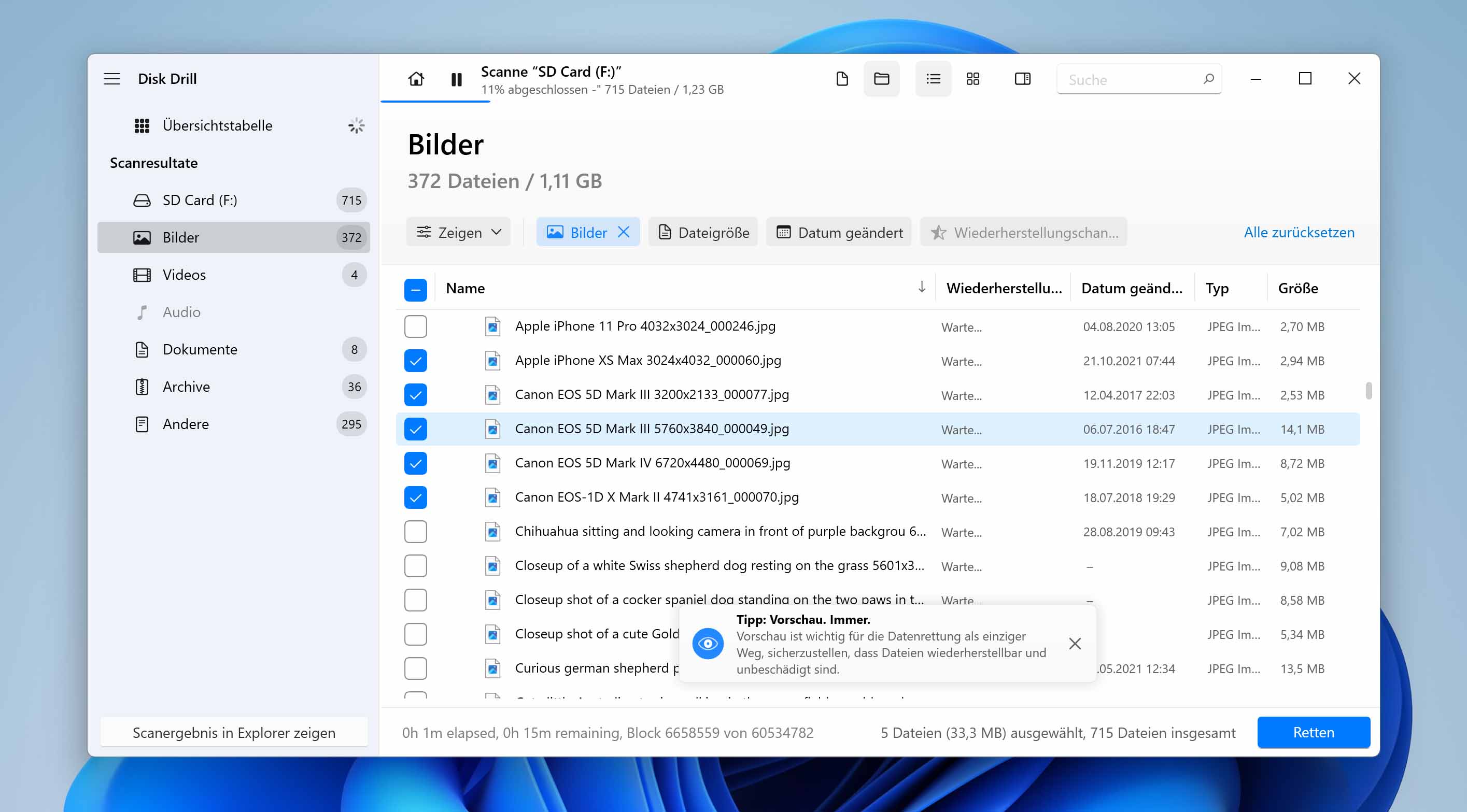Click file icon of Chihuahua sitting image
The height and width of the screenshot is (812, 1467).
[x=492, y=531]
